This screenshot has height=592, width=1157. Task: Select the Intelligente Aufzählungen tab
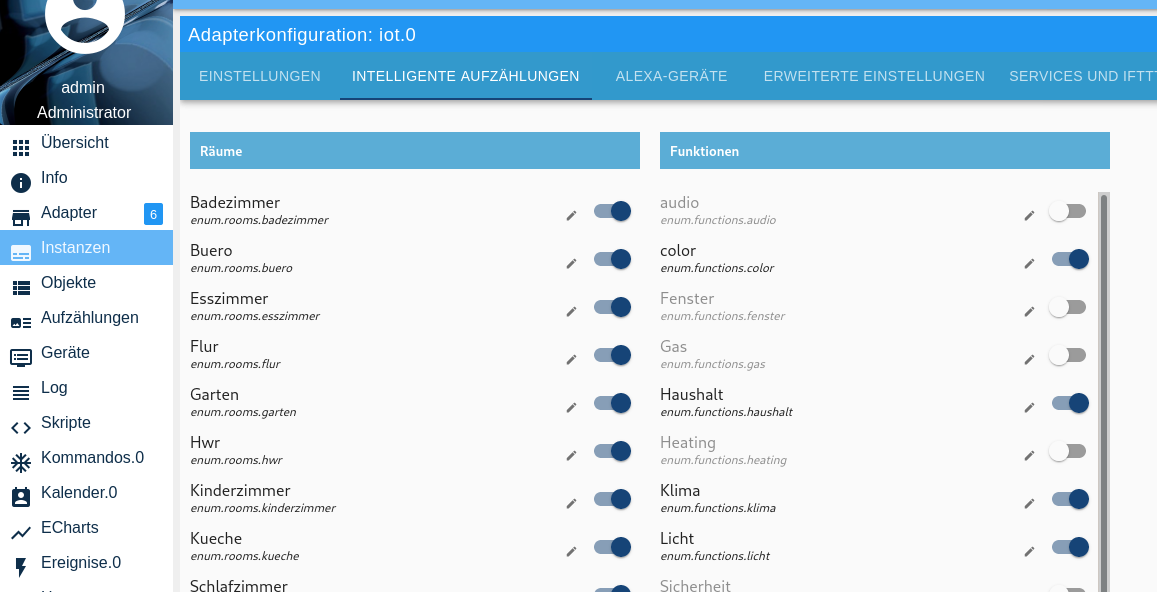click(x=466, y=76)
